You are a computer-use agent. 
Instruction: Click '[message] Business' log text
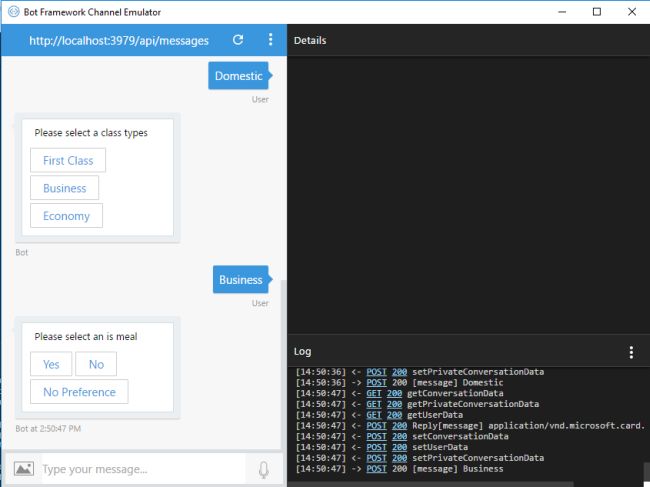pos(458,469)
